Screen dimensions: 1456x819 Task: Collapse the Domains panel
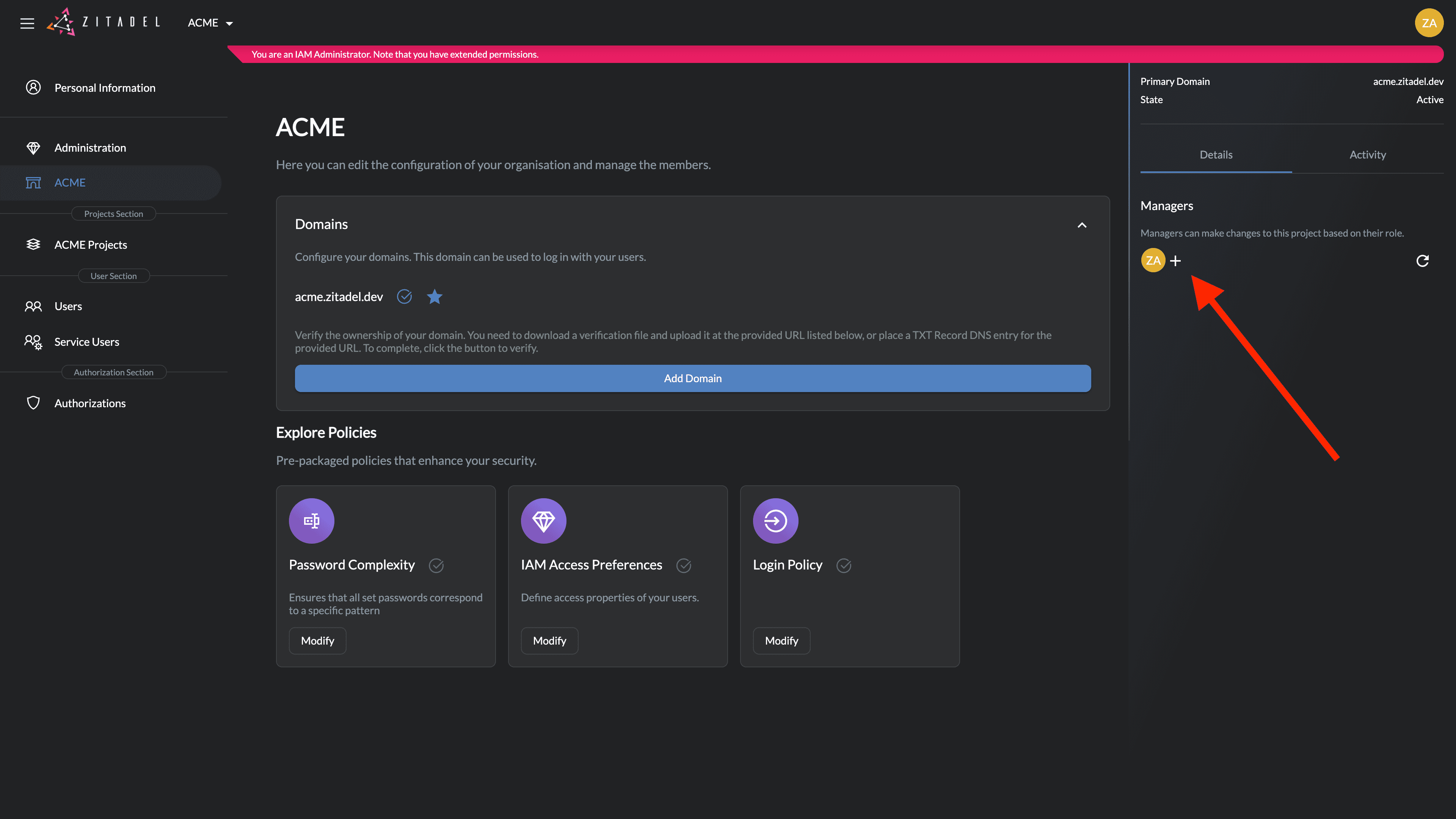pyautogui.click(x=1082, y=225)
